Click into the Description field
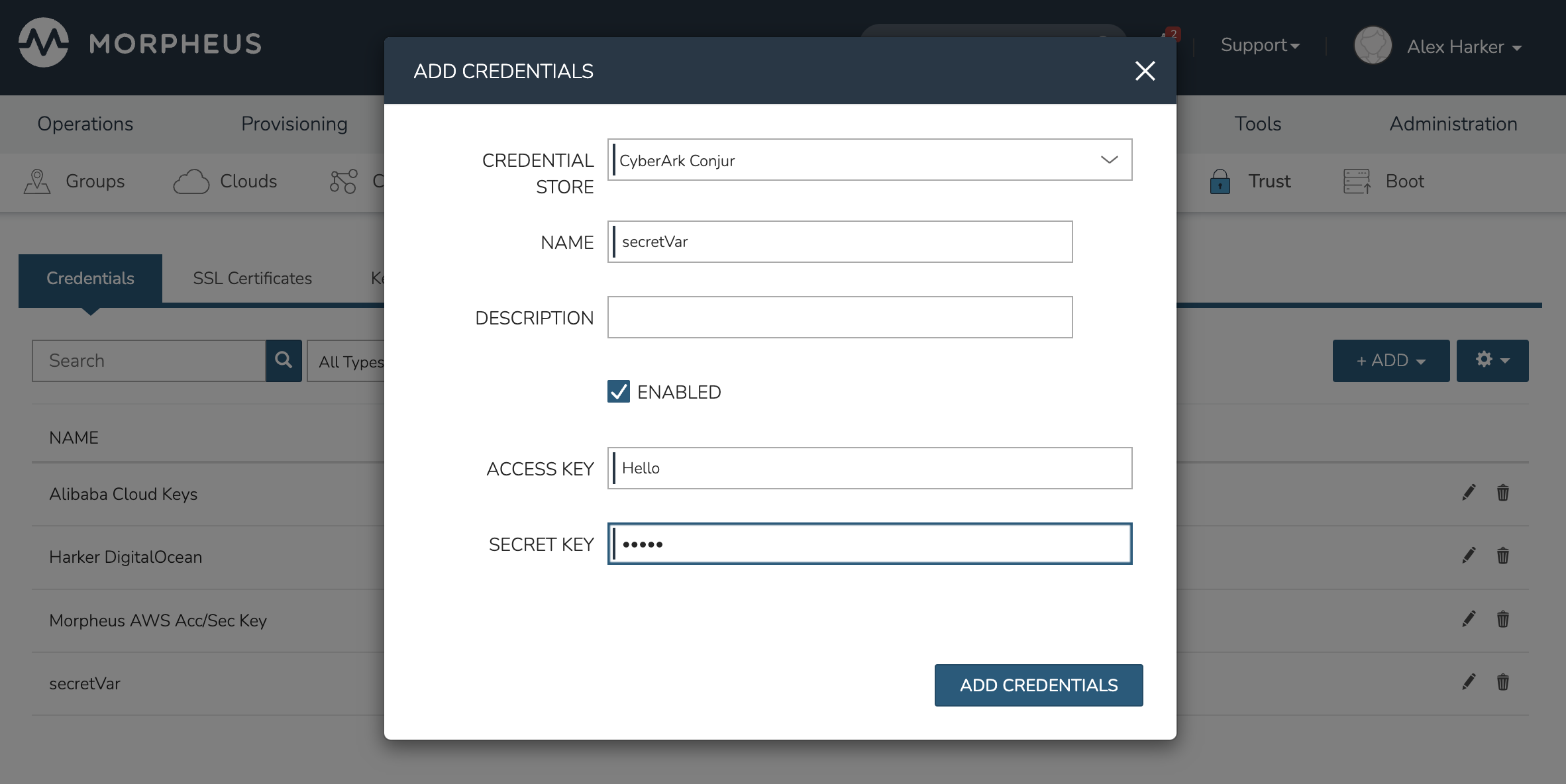This screenshot has width=1566, height=784. 839,317
